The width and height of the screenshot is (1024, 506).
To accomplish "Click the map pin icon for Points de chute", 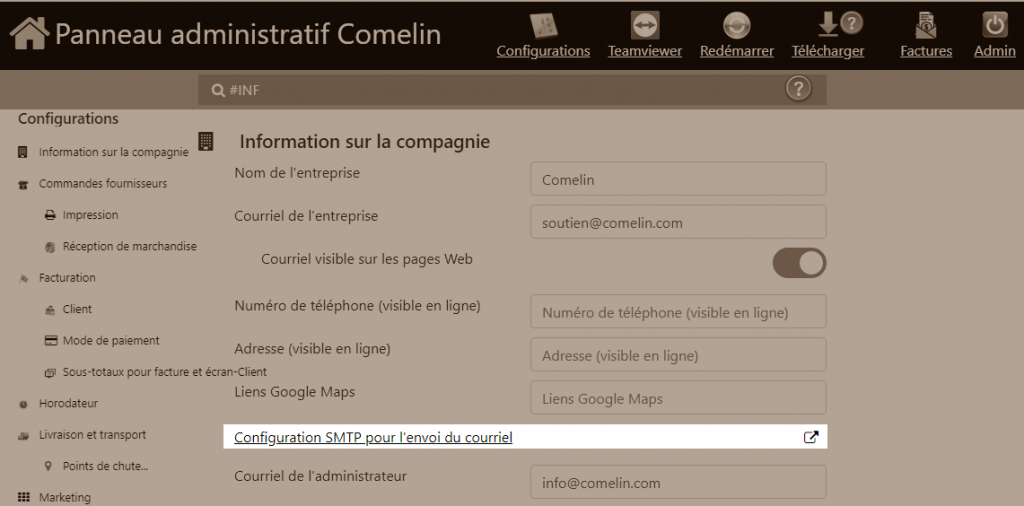I will coord(48,466).
